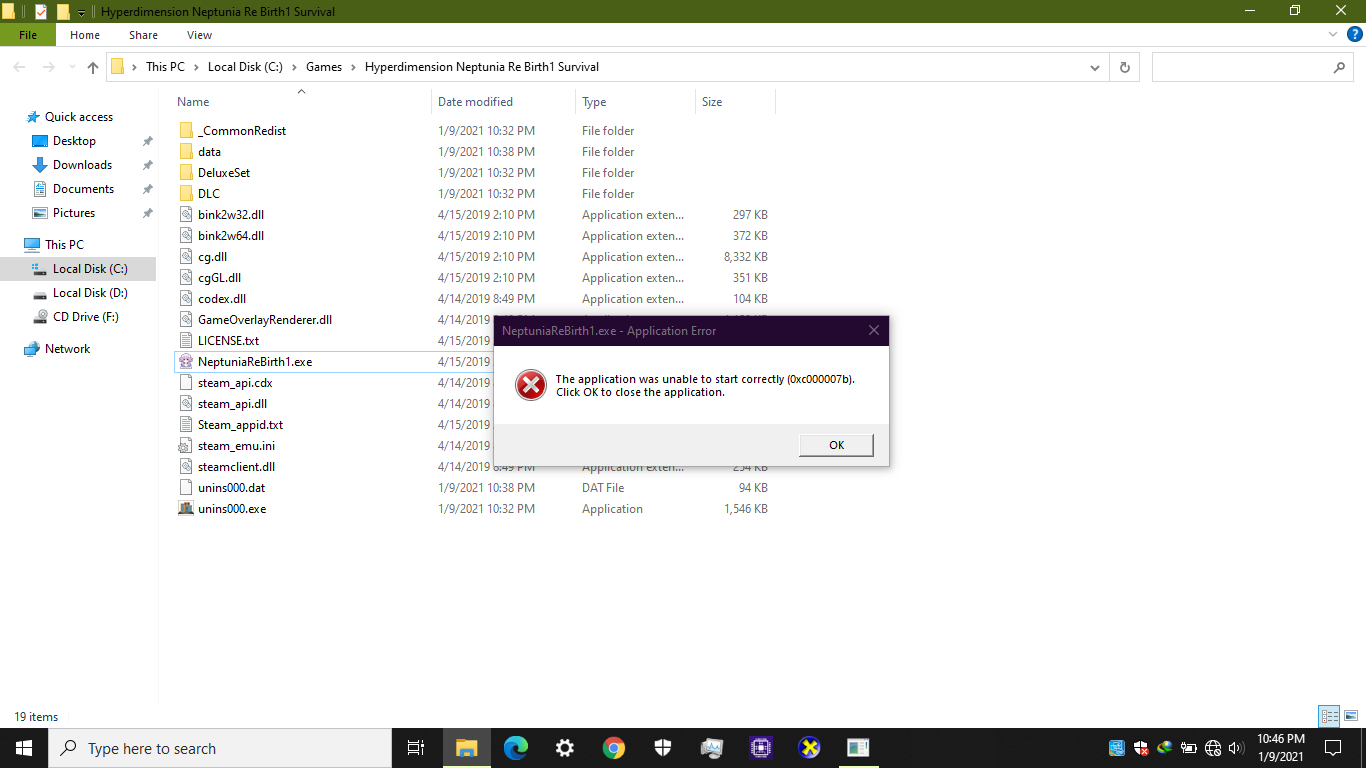Select the DeluxeSet folder
Viewport: 1366px width, 768px height.
pyautogui.click(x=224, y=173)
